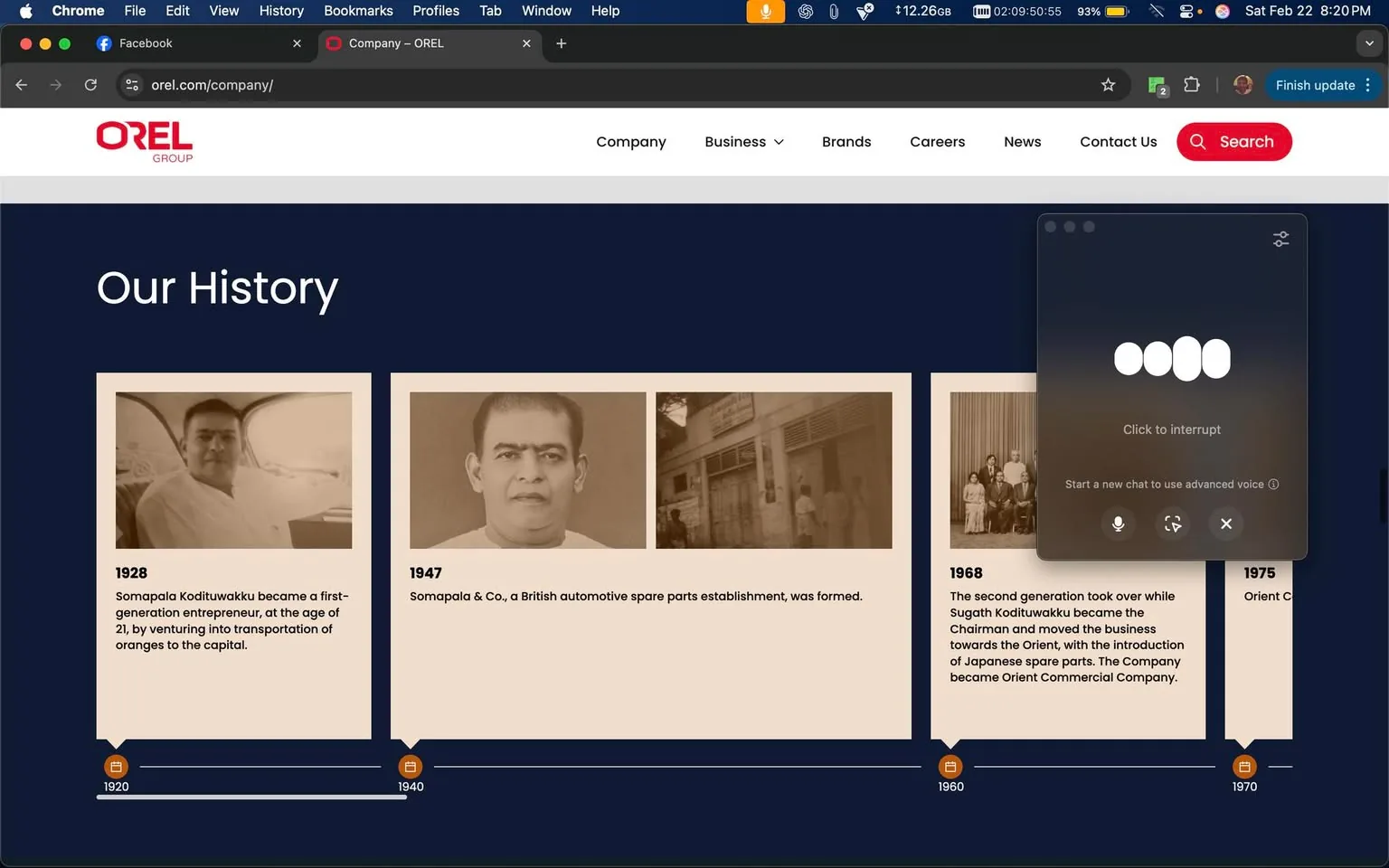The height and width of the screenshot is (868, 1389).
Task: Open the Bookmarks menu
Action: click(358, 11)
